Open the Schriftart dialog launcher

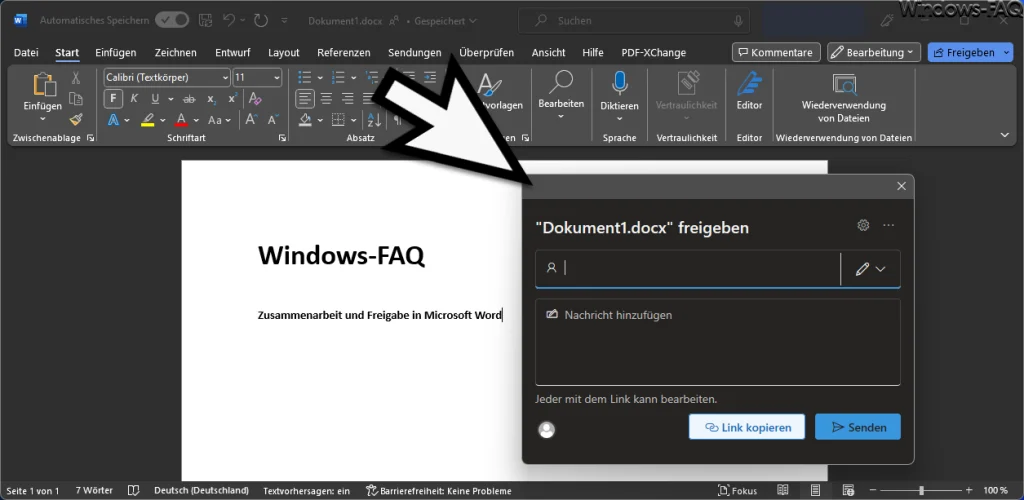(x=282, y=138)
